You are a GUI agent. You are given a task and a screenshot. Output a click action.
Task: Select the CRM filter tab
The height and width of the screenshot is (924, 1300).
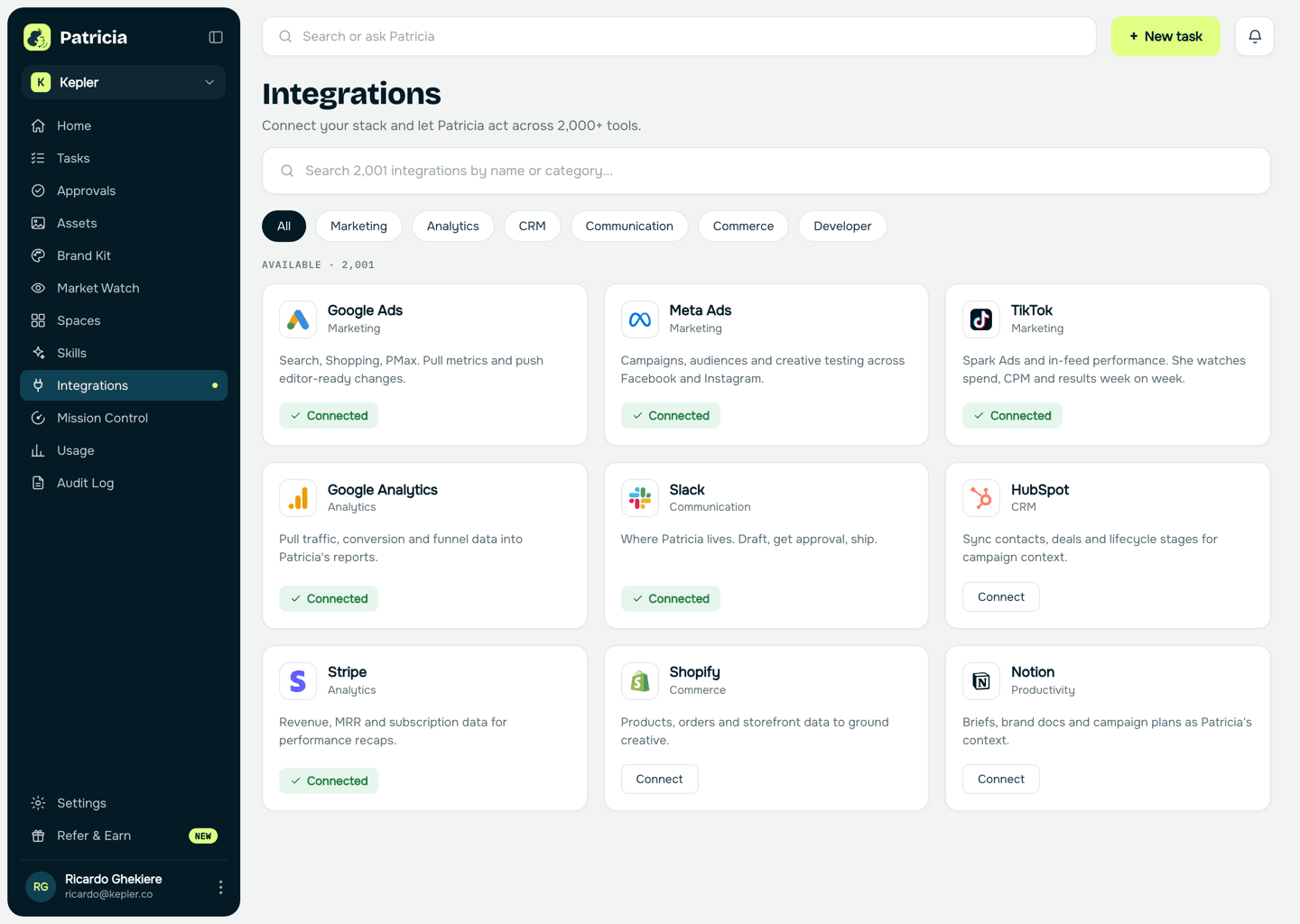click(x=533, y=226)
